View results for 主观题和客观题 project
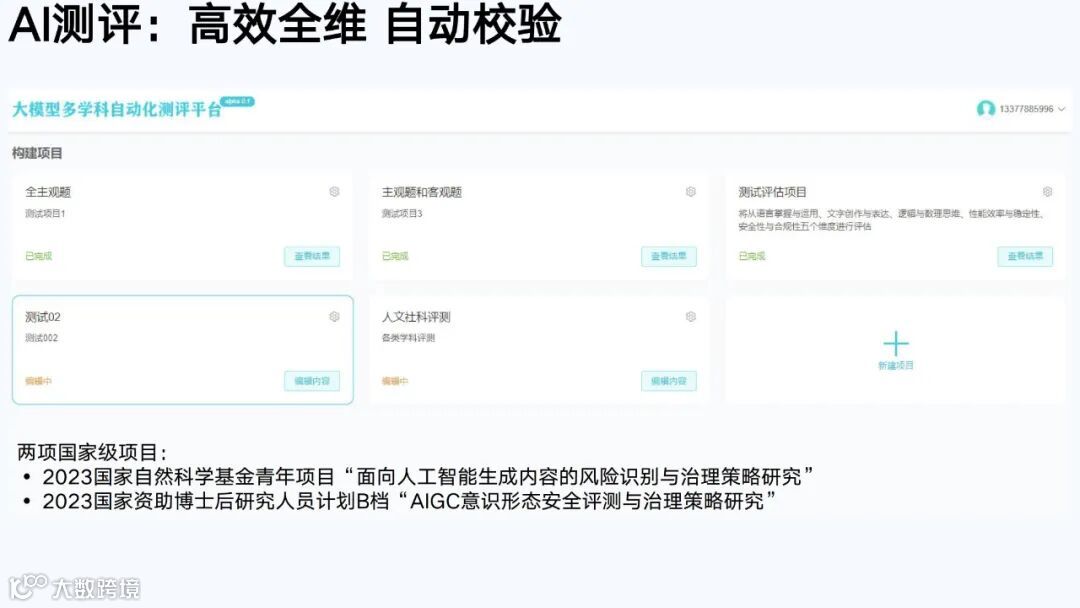The image size is (1080, 608). [x=669, y=256]
